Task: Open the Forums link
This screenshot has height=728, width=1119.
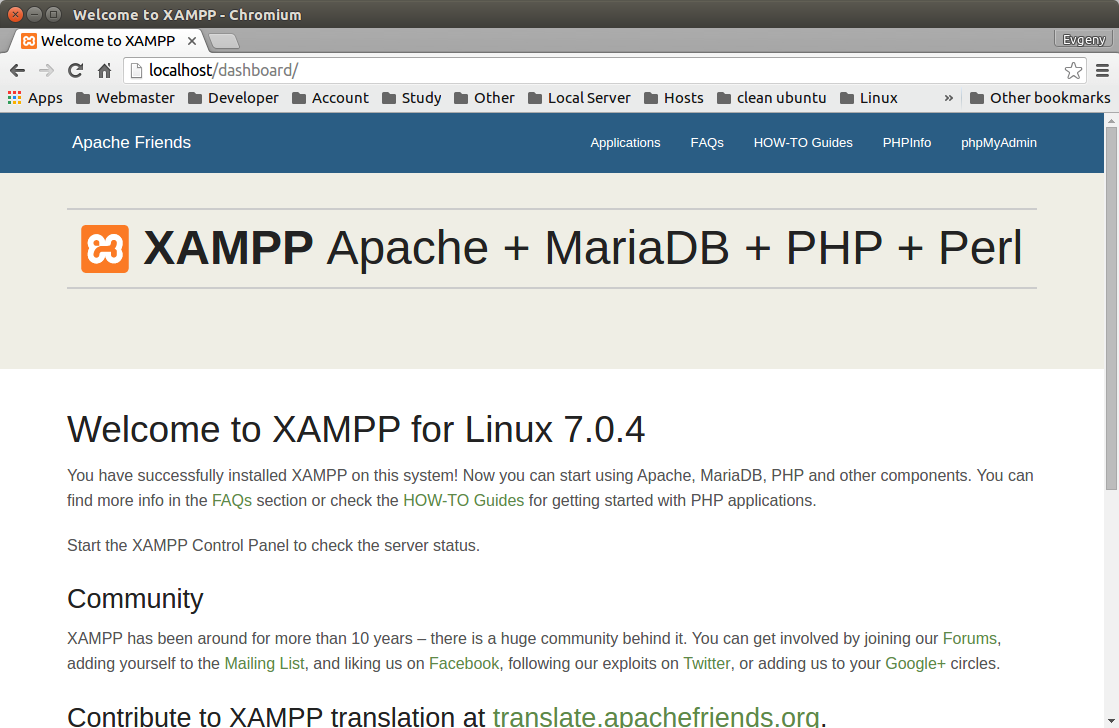Action: [x=970, y=638]
